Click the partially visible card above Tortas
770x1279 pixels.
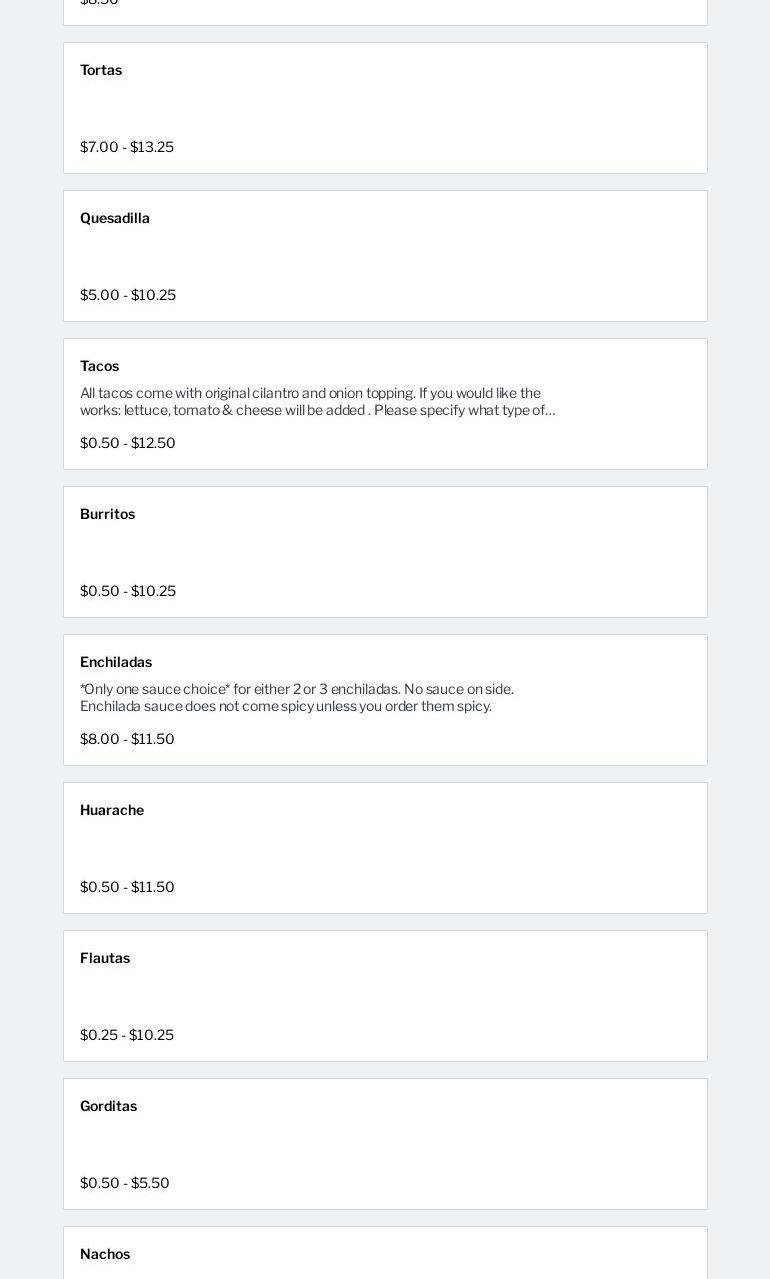point(385,10)
